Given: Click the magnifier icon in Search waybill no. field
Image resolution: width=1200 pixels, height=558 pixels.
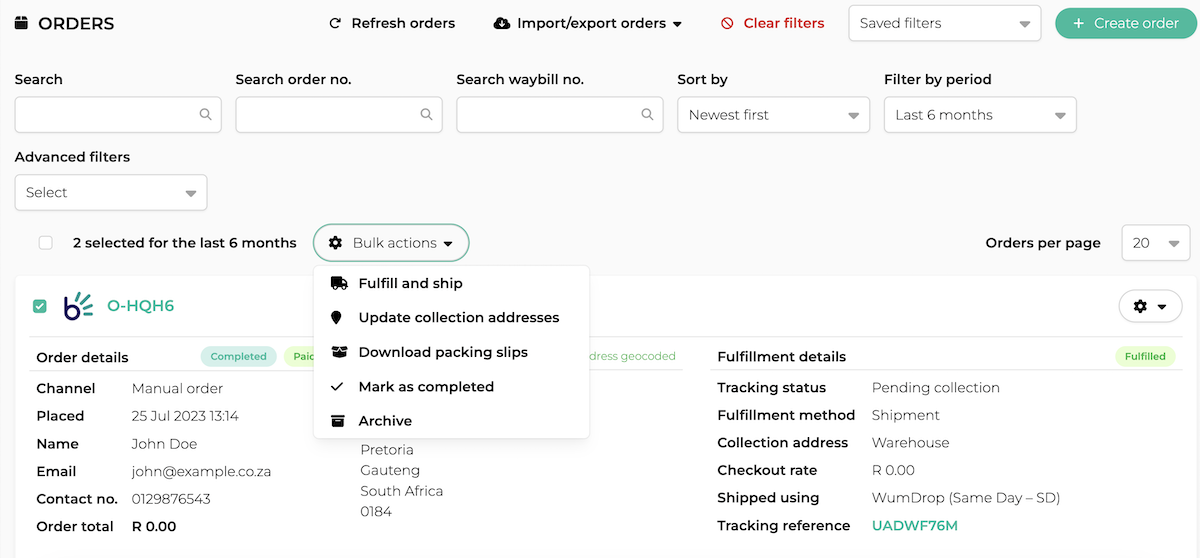Looking at the screenshot, I should click(647, 115).
